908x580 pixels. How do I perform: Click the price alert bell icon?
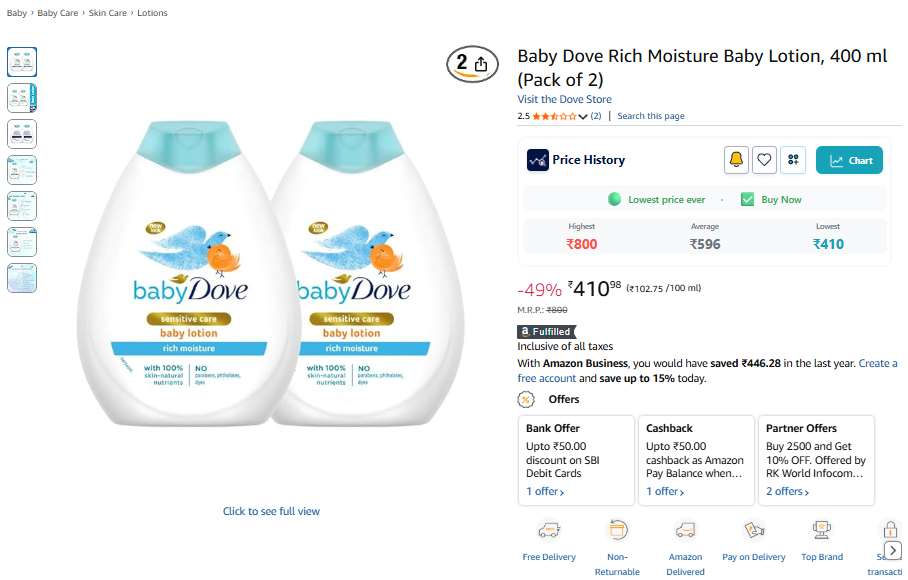click(736, 160)
